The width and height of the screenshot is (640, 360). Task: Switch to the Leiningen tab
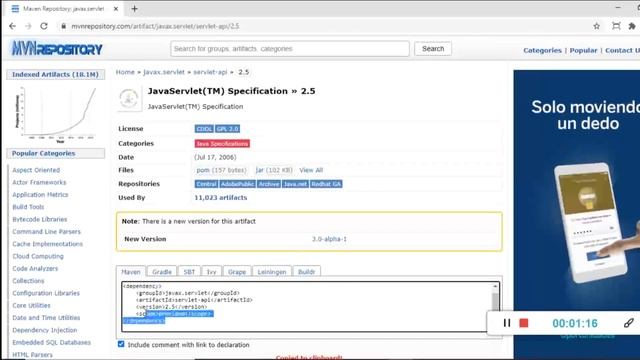click(x=272, y=272)
